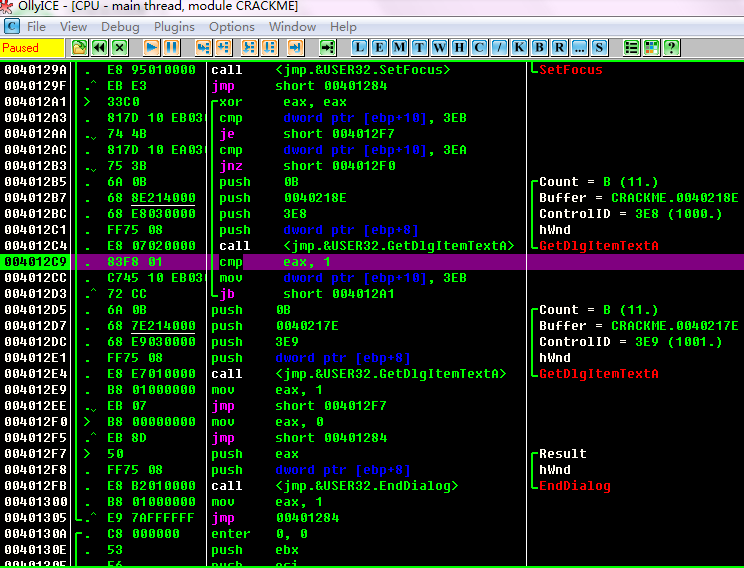Open debugging options list icon

[x=632, y=47]
